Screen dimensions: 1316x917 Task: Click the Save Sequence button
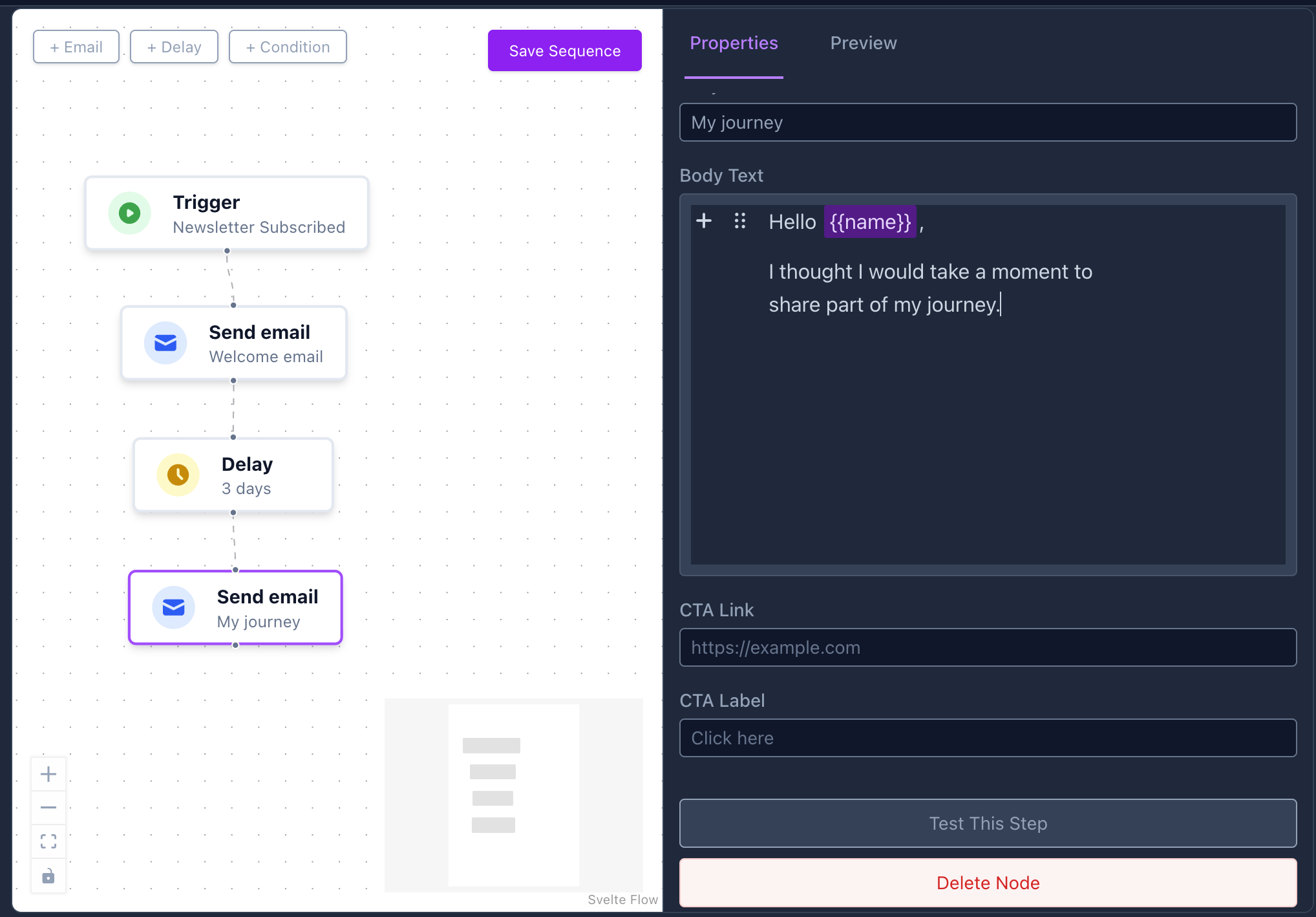(565, 50)
